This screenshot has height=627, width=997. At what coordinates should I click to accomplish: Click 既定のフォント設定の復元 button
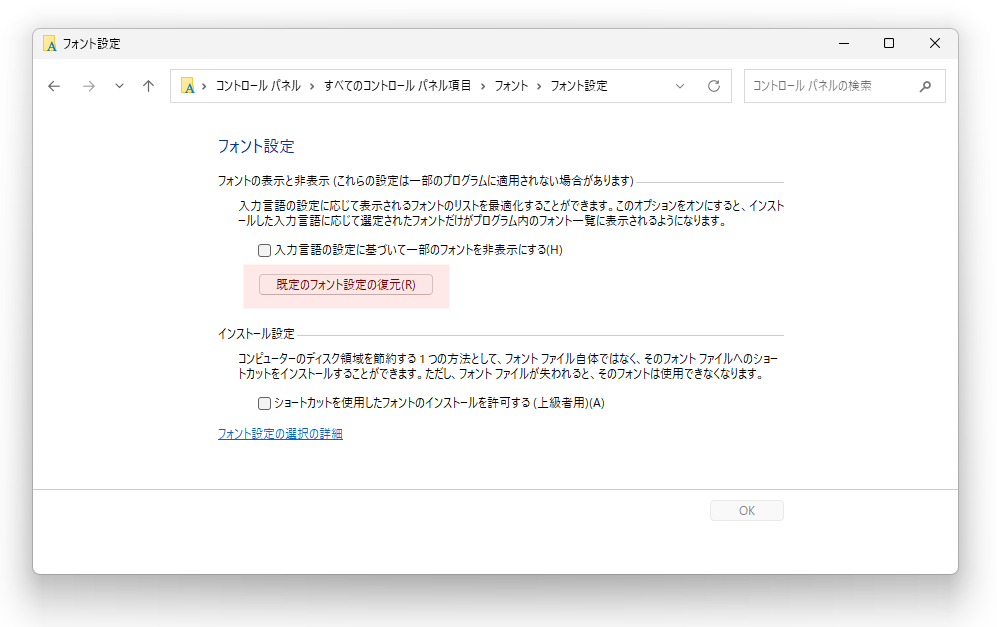tap(346, 284)
